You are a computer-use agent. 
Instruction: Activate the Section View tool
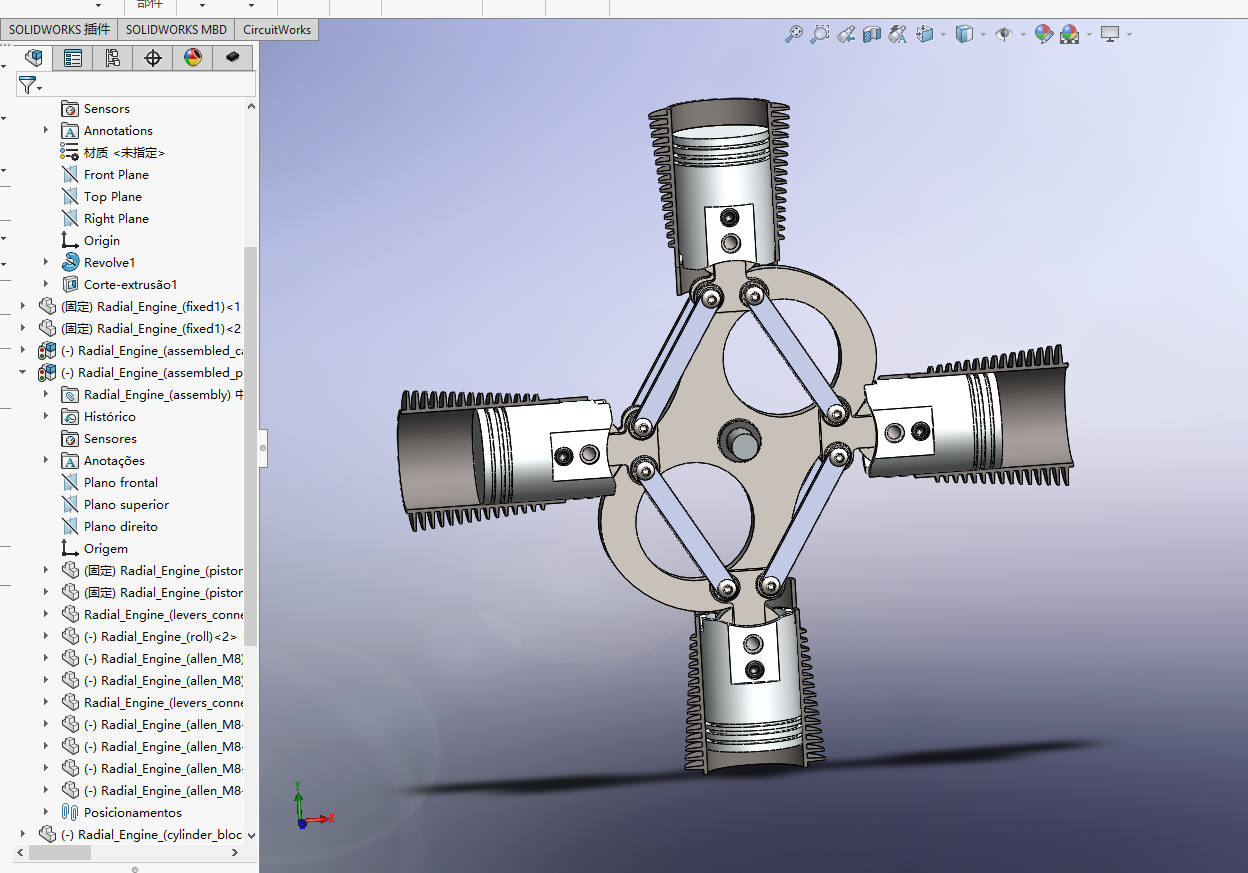[x=872, y=34]
